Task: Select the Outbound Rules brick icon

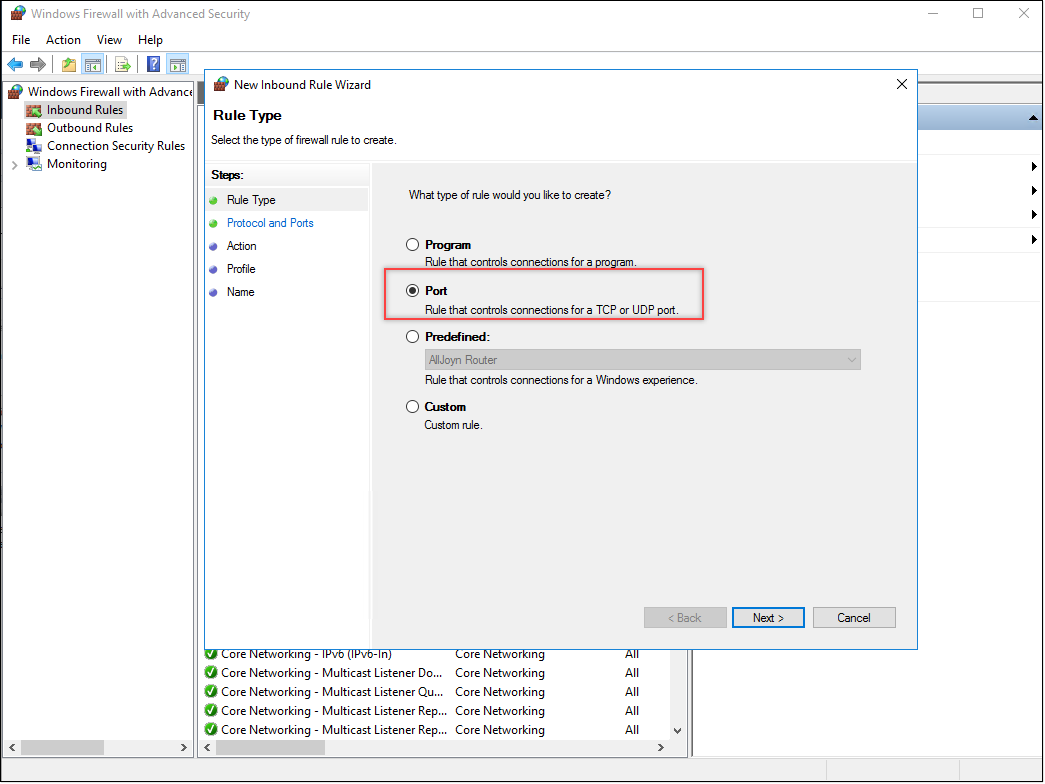Action: (x=34, y=128)
